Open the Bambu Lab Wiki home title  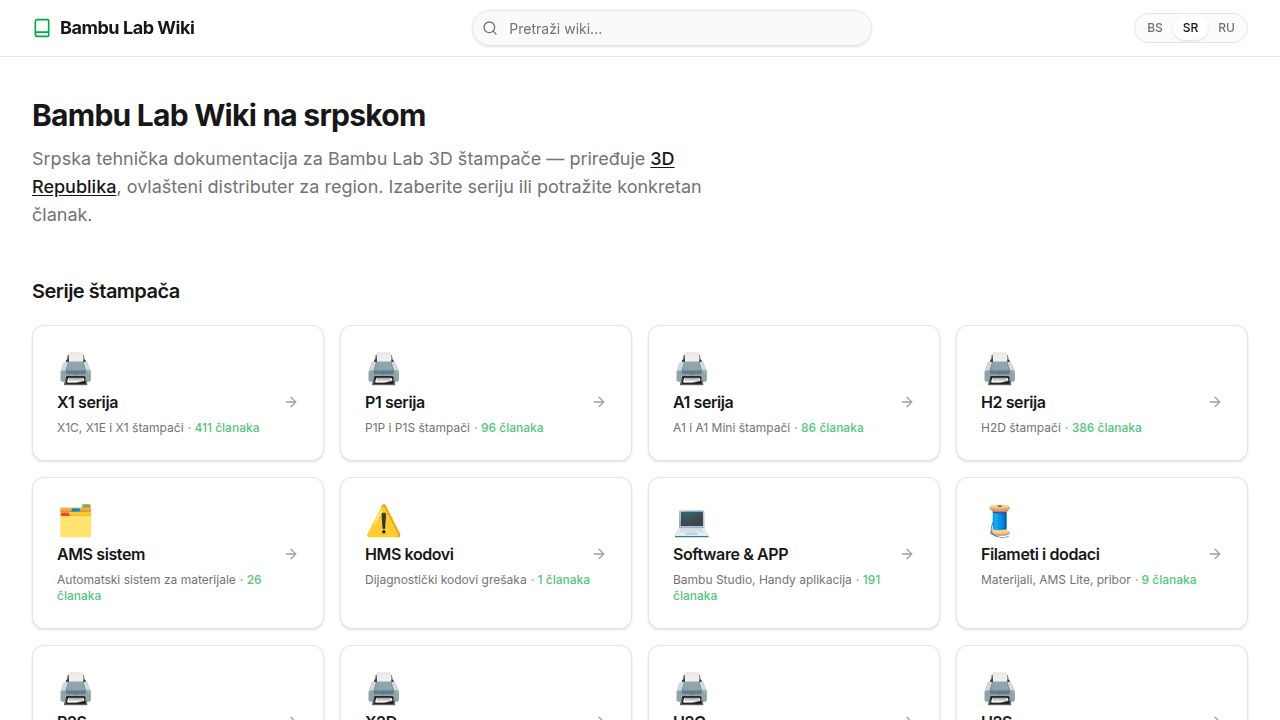click(x=127, y=28)
